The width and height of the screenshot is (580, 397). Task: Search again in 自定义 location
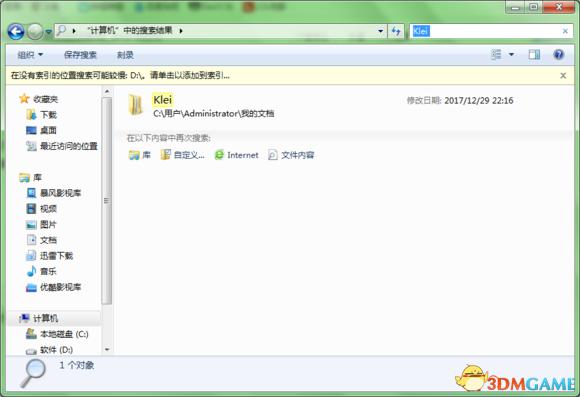point(182,155)
